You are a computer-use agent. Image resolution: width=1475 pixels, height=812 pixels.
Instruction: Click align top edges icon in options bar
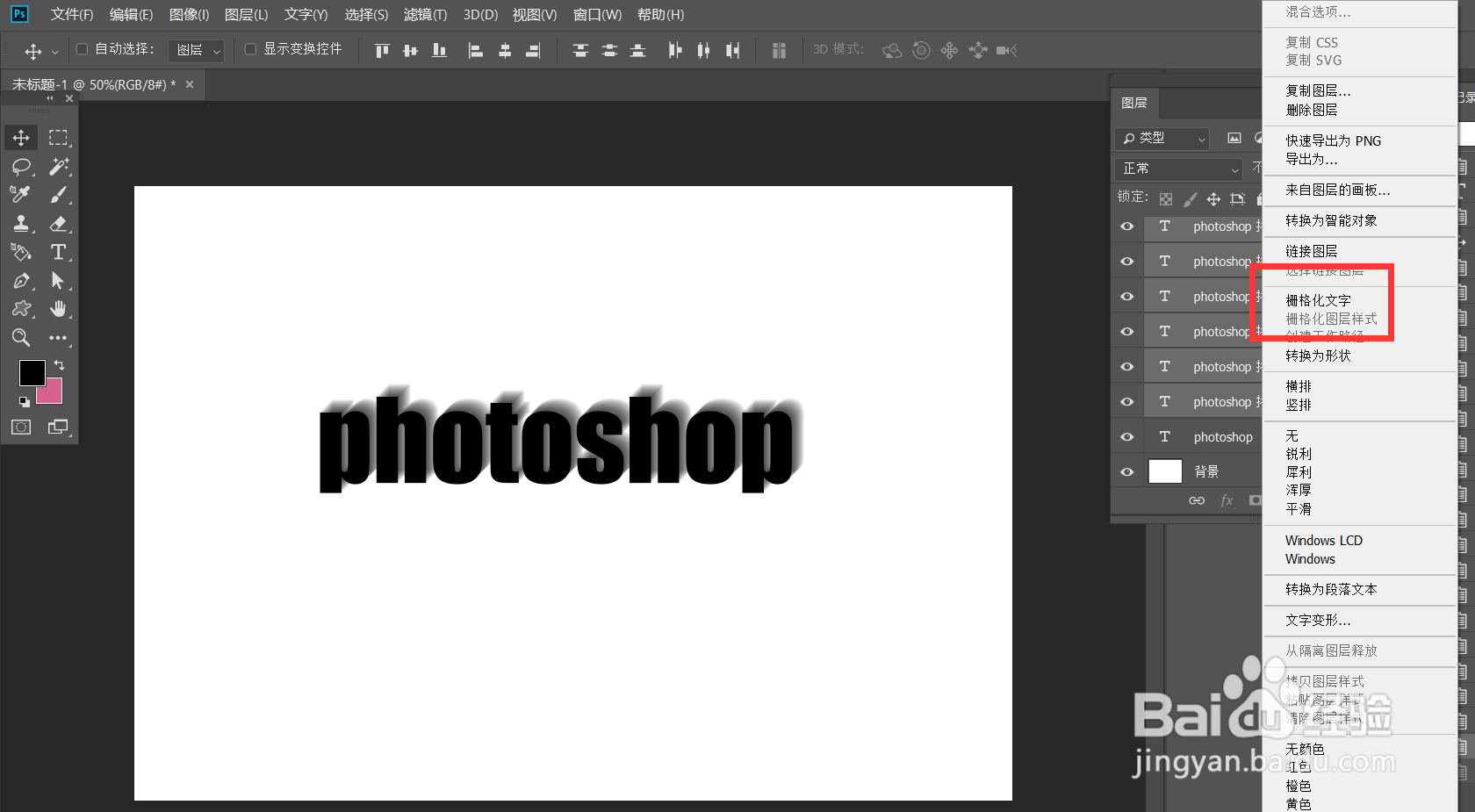click(x=382, y=51)
